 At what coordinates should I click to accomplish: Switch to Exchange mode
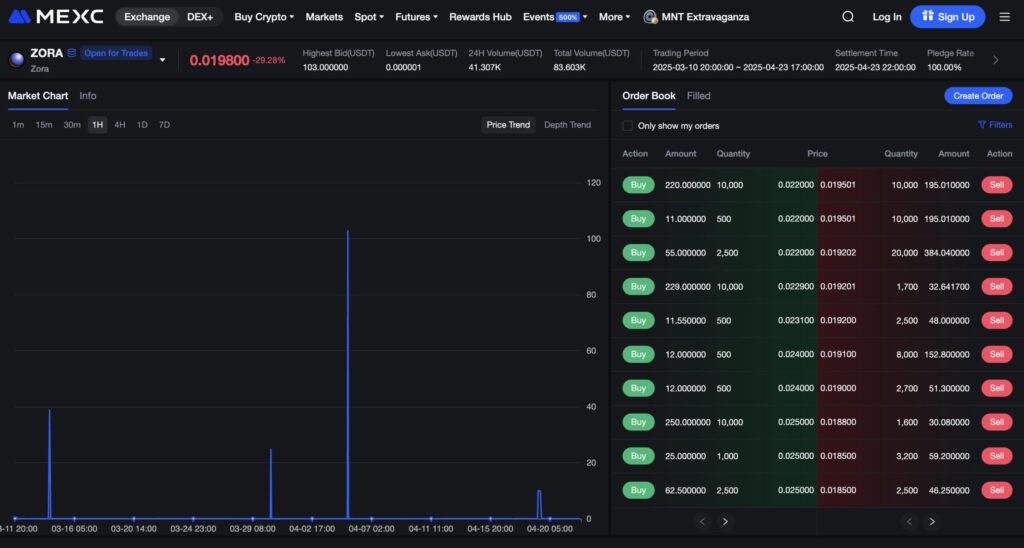pyautogui.click(x=147, y=17)
